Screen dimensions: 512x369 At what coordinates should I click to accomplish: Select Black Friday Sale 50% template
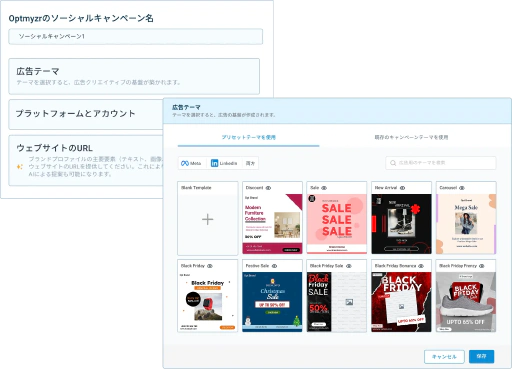337,302
